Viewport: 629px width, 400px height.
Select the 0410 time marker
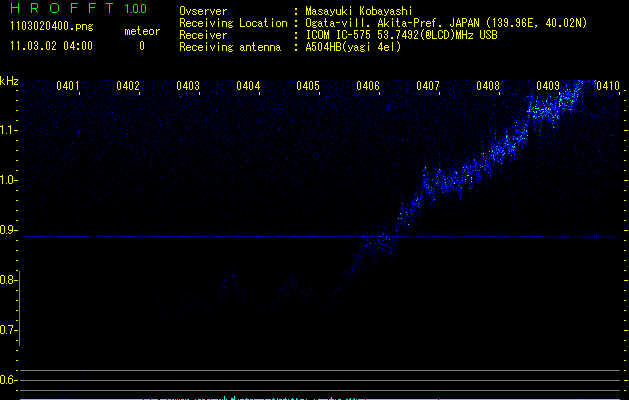tap(608, 86)
